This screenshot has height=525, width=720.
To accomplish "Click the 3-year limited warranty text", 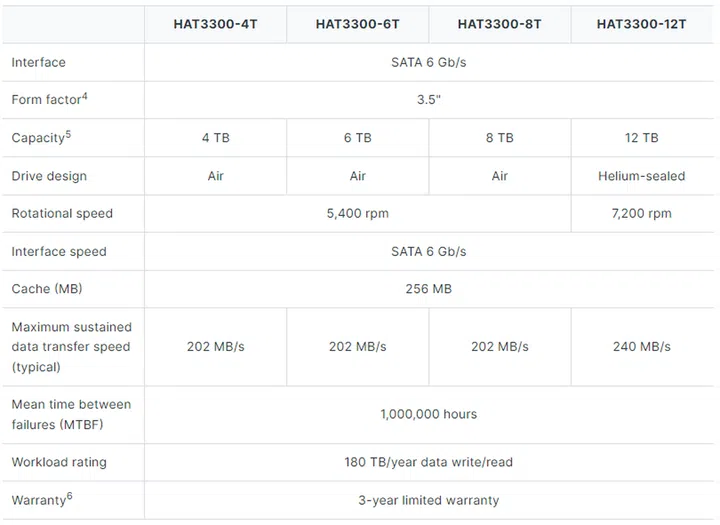I will [429, 500].
